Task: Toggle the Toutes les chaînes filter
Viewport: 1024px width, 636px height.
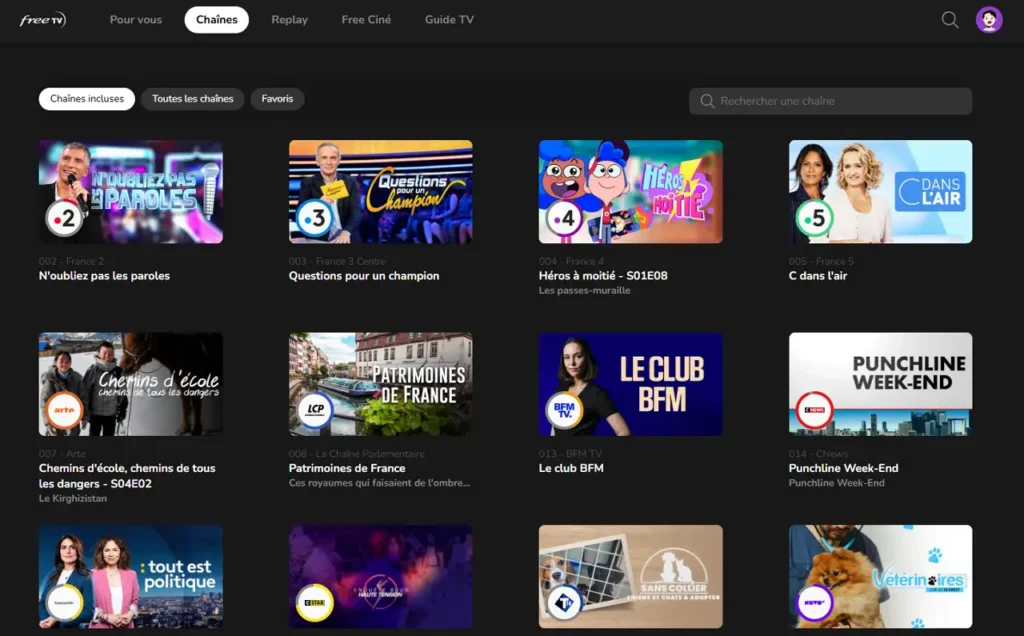Action: [192, 99]
